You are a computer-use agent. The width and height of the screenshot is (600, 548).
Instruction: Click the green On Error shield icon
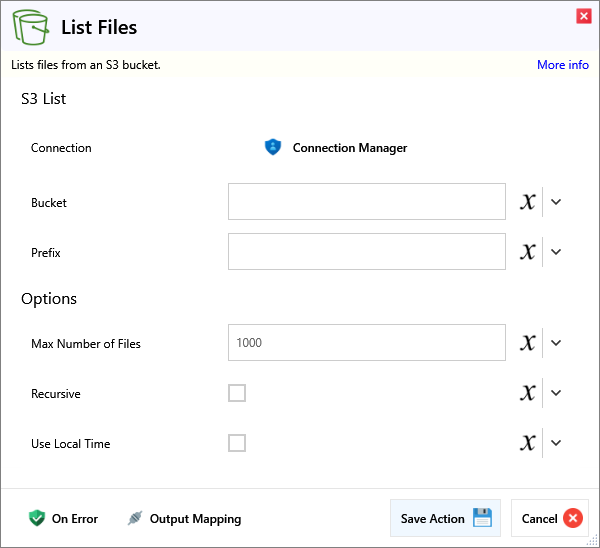point(37,518)
